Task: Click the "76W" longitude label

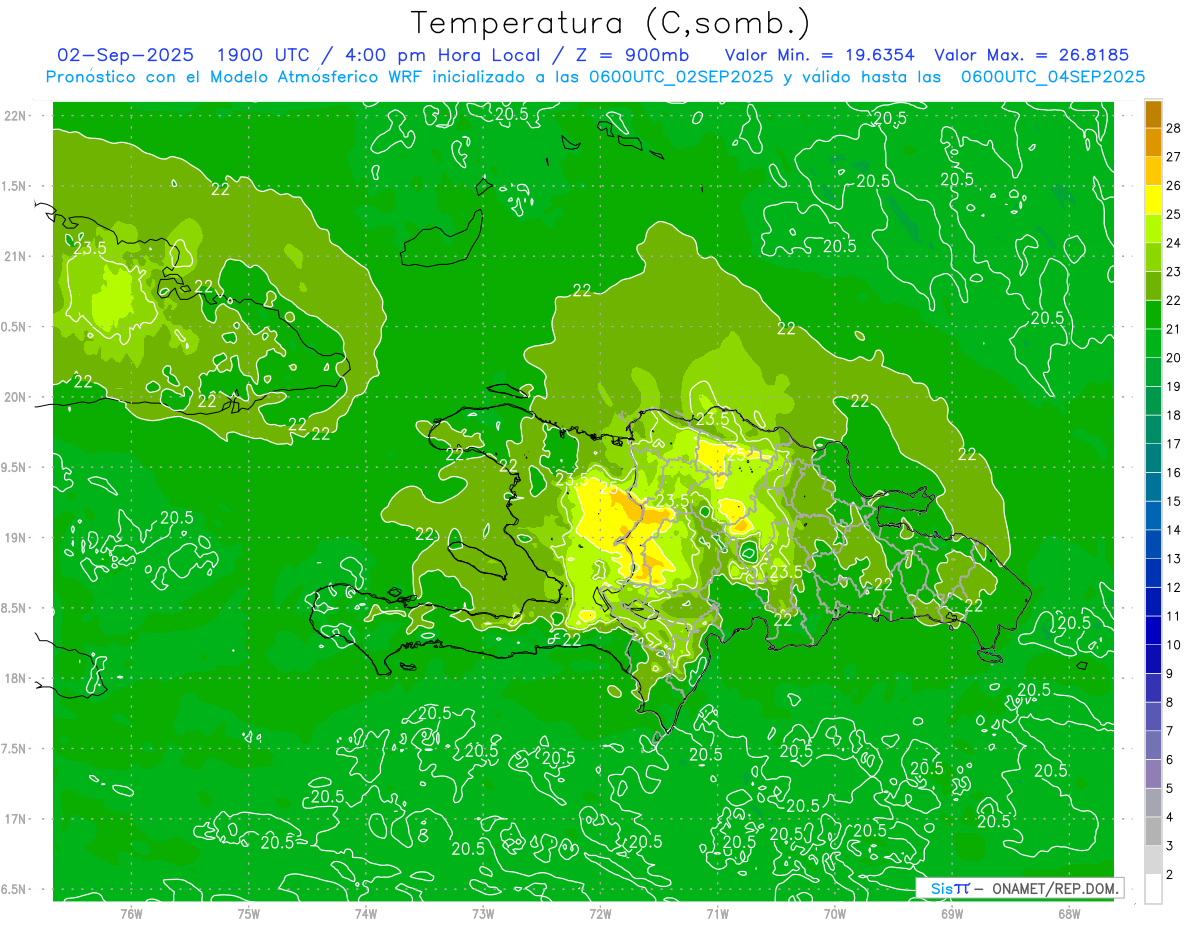Action: (131, 913)
